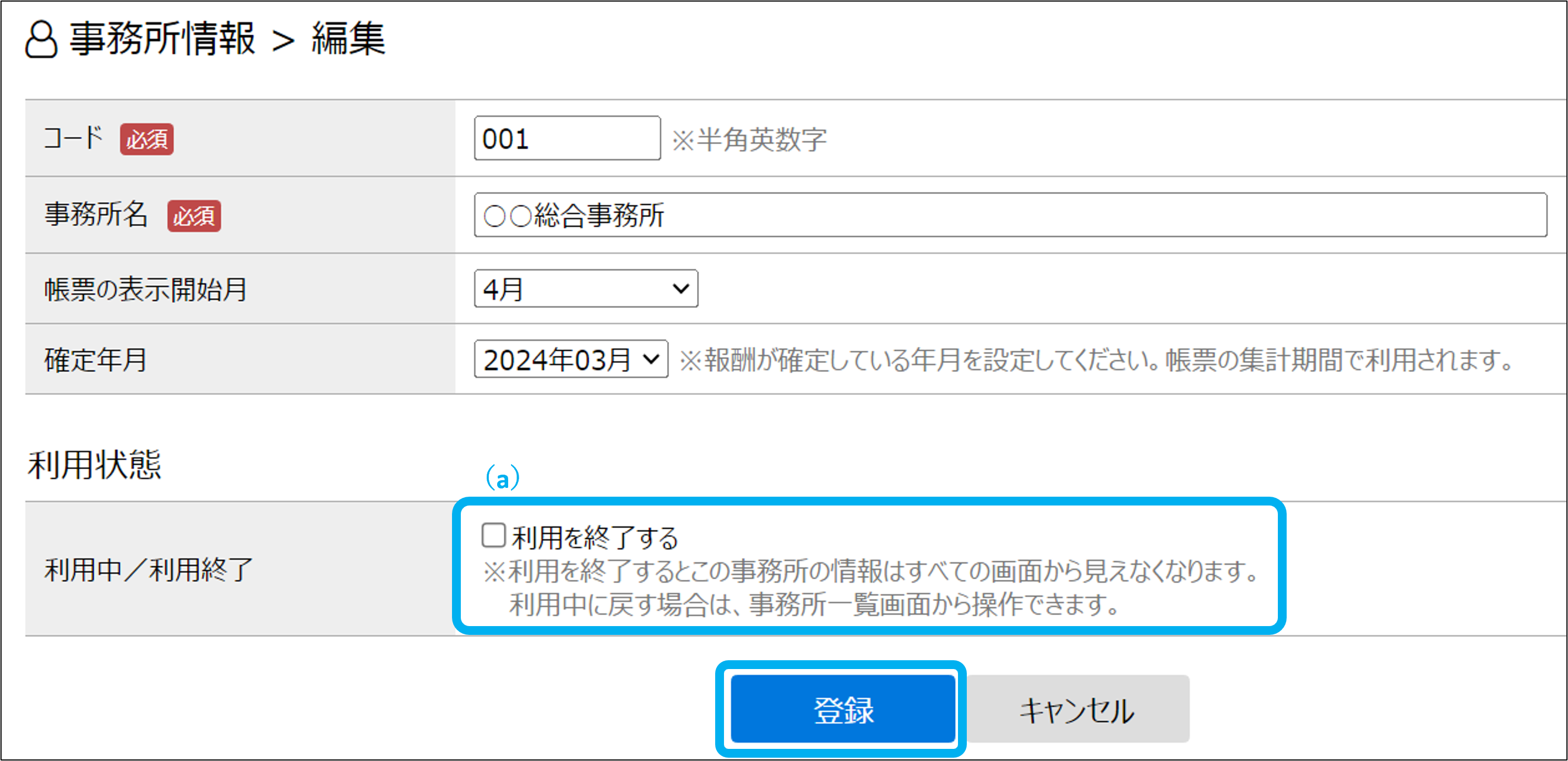
Task: Click the 確定年月 field label
Action: (x=96, y=360)
